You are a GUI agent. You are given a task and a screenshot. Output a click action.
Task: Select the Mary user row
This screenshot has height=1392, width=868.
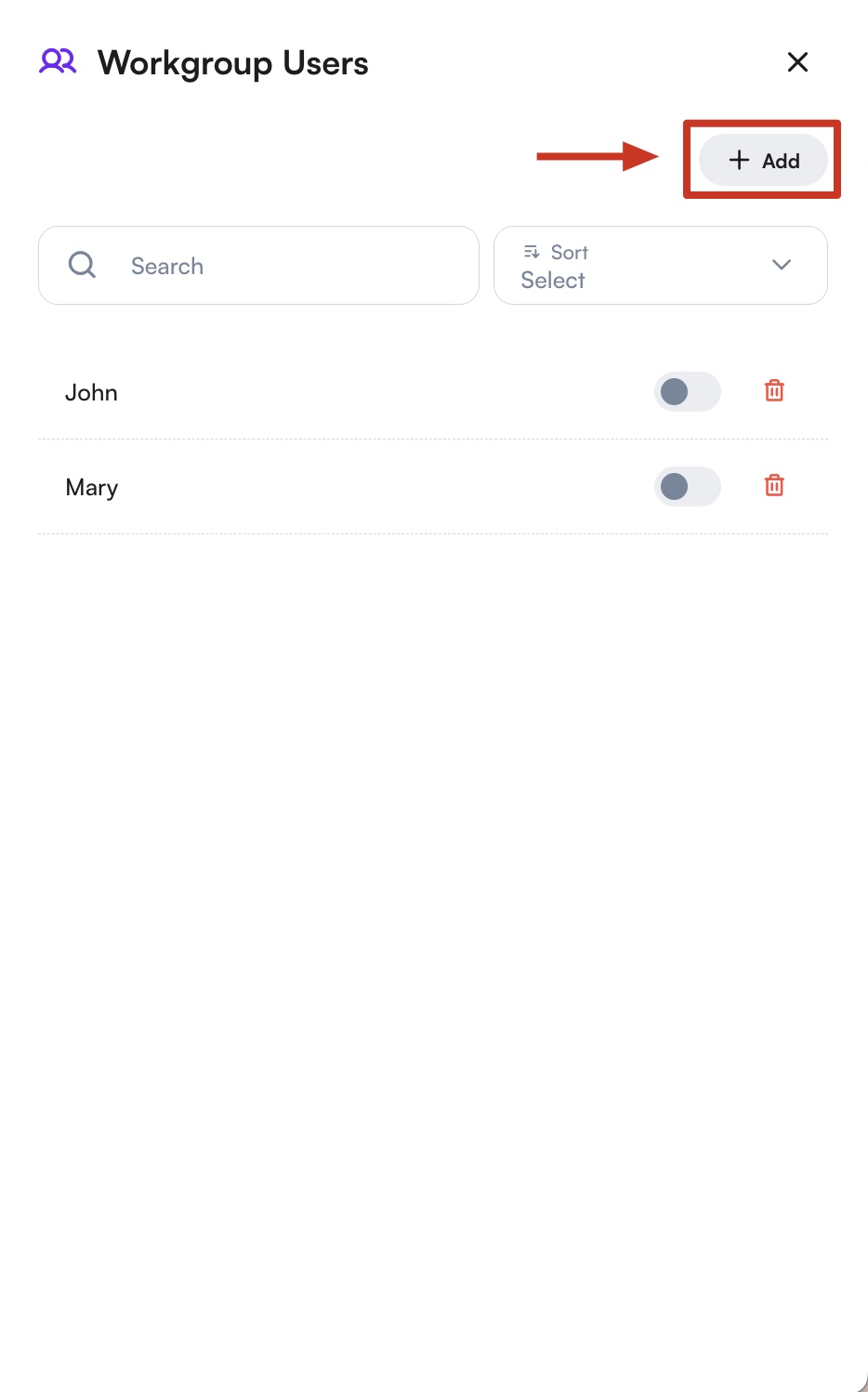point(353,487)
